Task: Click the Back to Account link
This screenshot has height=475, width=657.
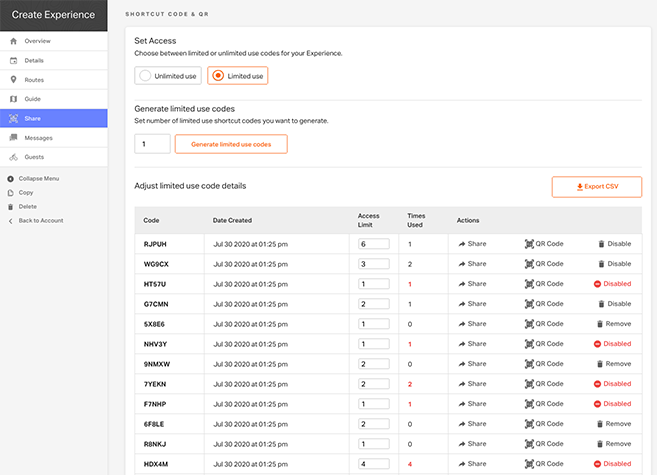Action: tap(41, 221)
